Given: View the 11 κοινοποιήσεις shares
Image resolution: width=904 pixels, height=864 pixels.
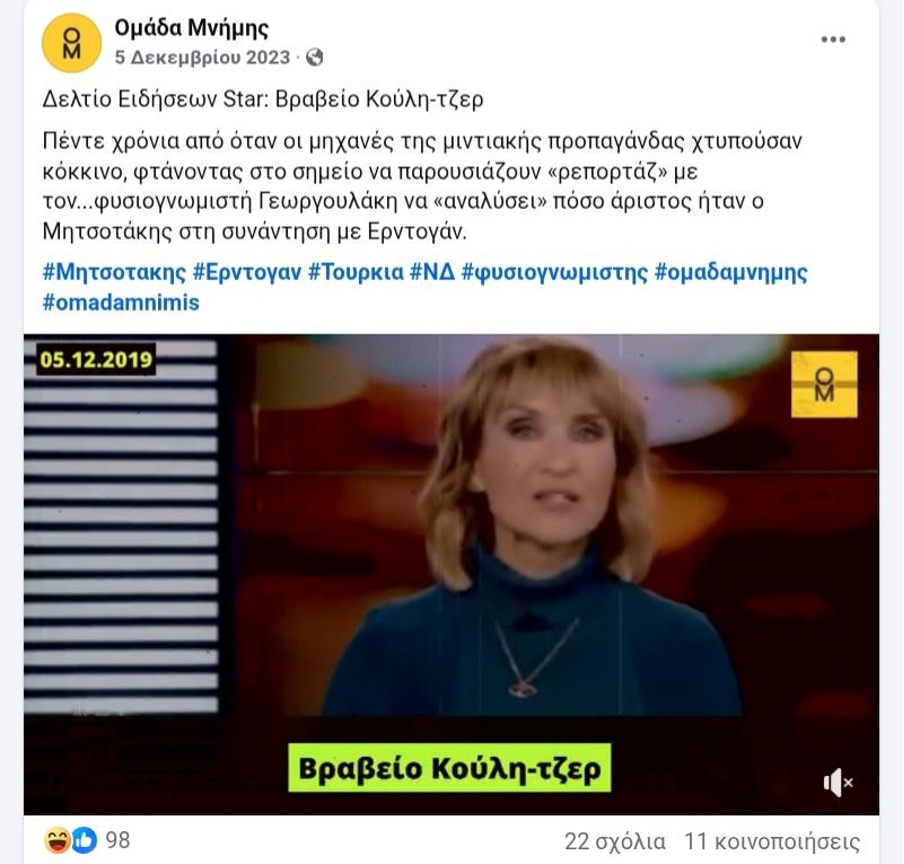Looking at the screenshot, I should click(x=772, y=842).
